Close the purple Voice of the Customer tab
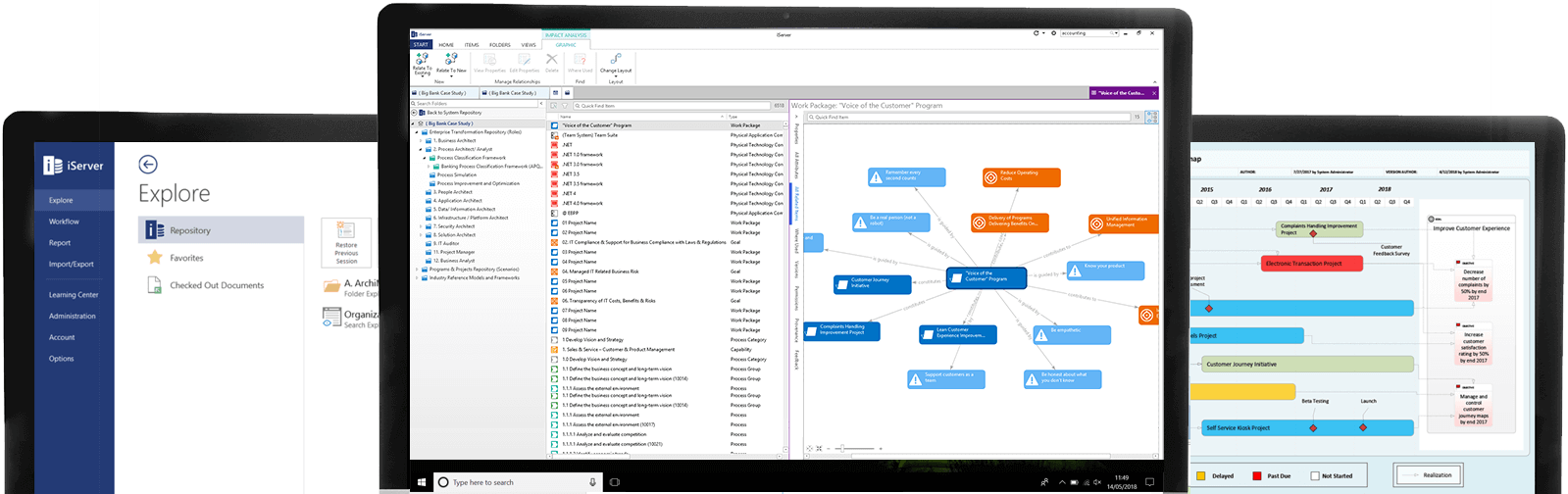1568x494 pixels. point(1153,93)
